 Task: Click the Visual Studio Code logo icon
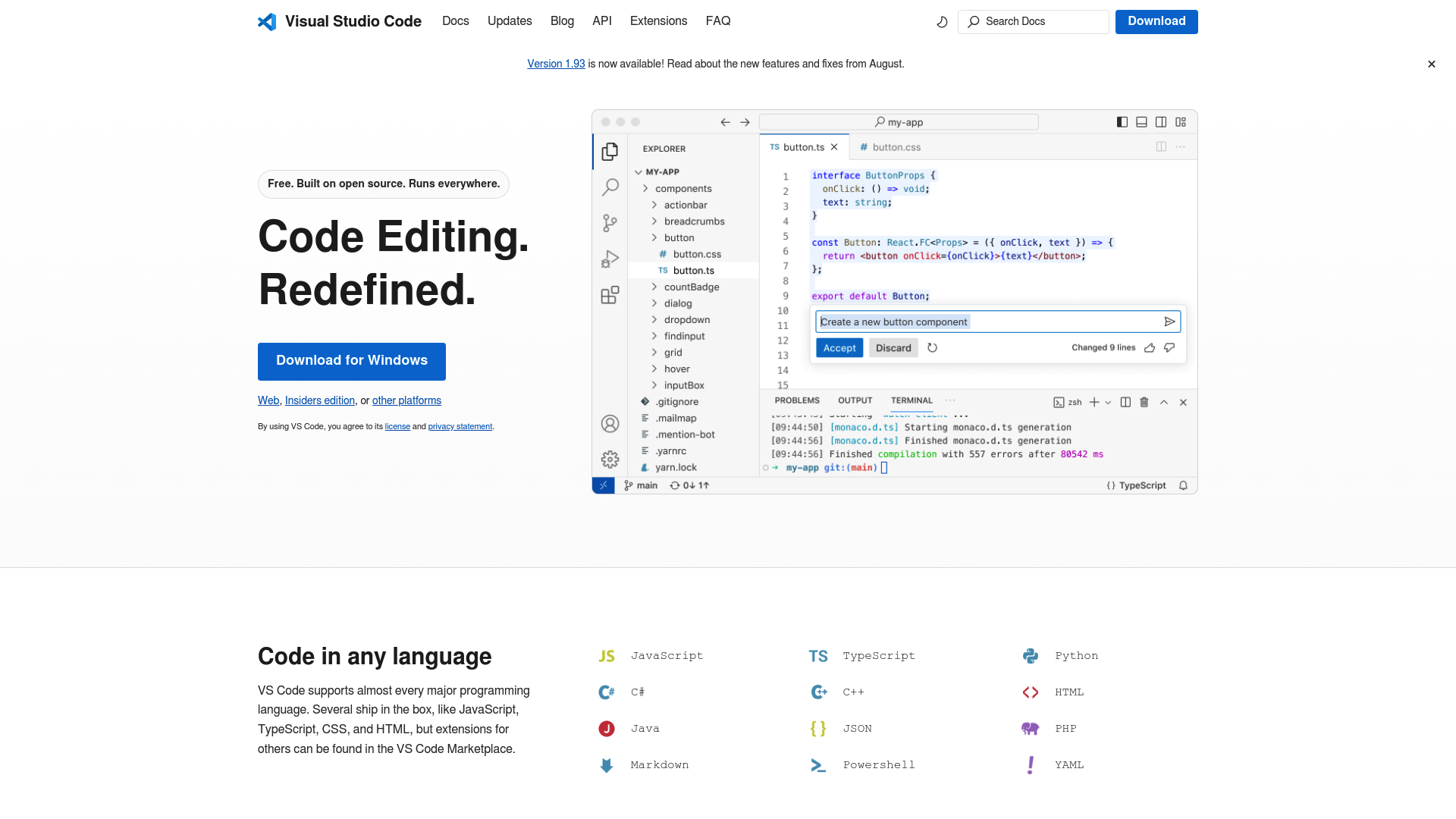(267, 21)
